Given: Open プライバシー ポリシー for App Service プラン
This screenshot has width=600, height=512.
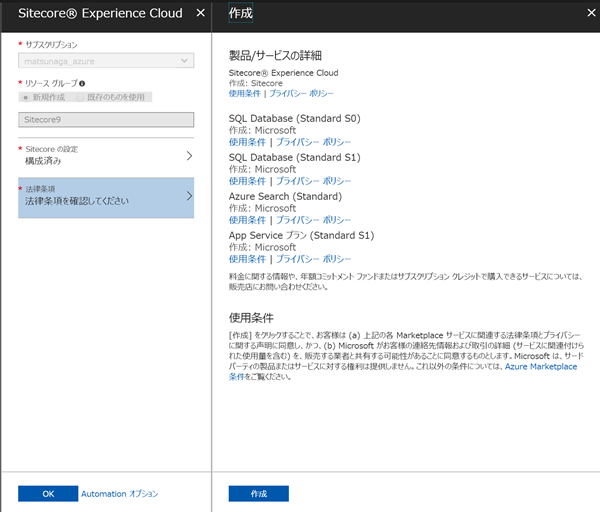Looking at the screenshot, I should pos(313,259).
